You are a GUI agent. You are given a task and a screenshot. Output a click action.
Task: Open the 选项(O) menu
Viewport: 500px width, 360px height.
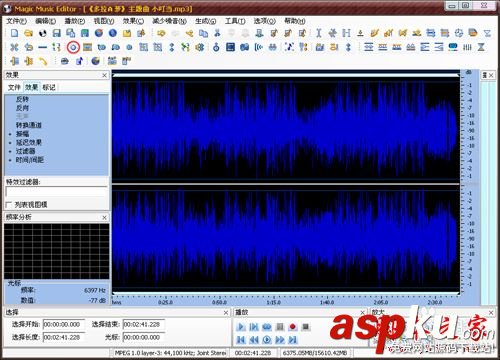pos(265,21)
